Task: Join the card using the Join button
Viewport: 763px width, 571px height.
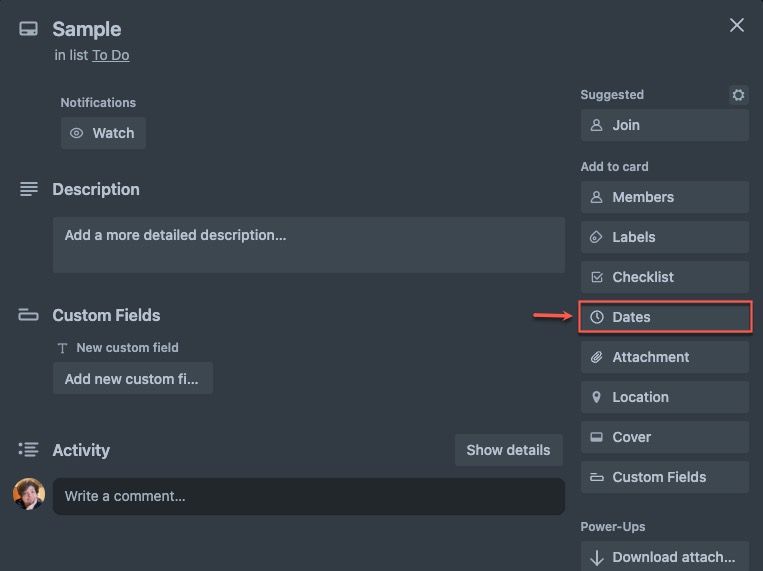Action: tap(665, 125)
